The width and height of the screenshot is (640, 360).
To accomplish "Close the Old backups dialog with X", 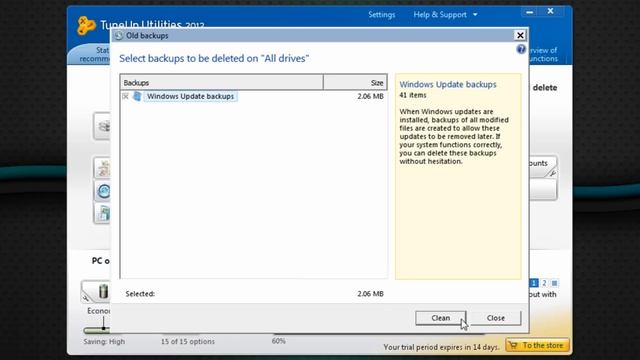I will click(x=520, y=36).
